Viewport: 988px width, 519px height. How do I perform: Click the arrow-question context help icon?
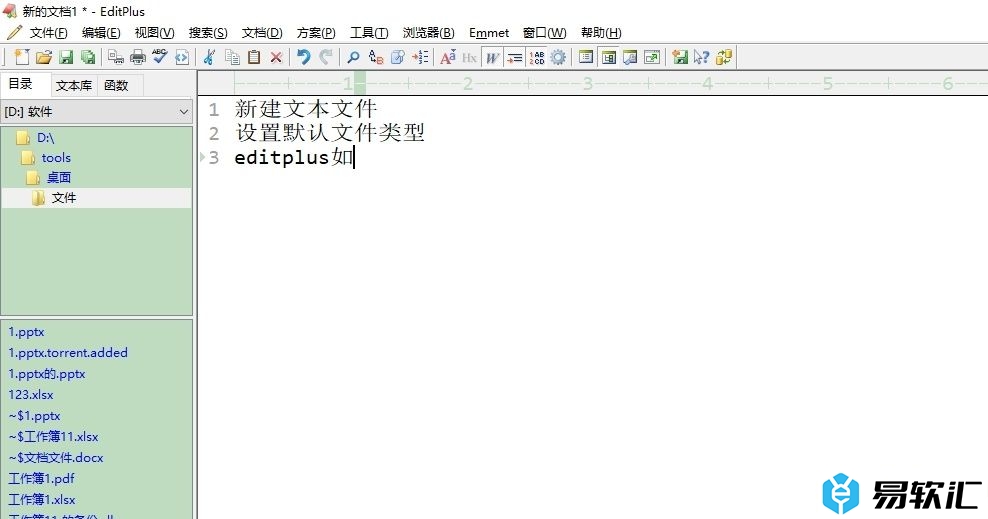701,57
